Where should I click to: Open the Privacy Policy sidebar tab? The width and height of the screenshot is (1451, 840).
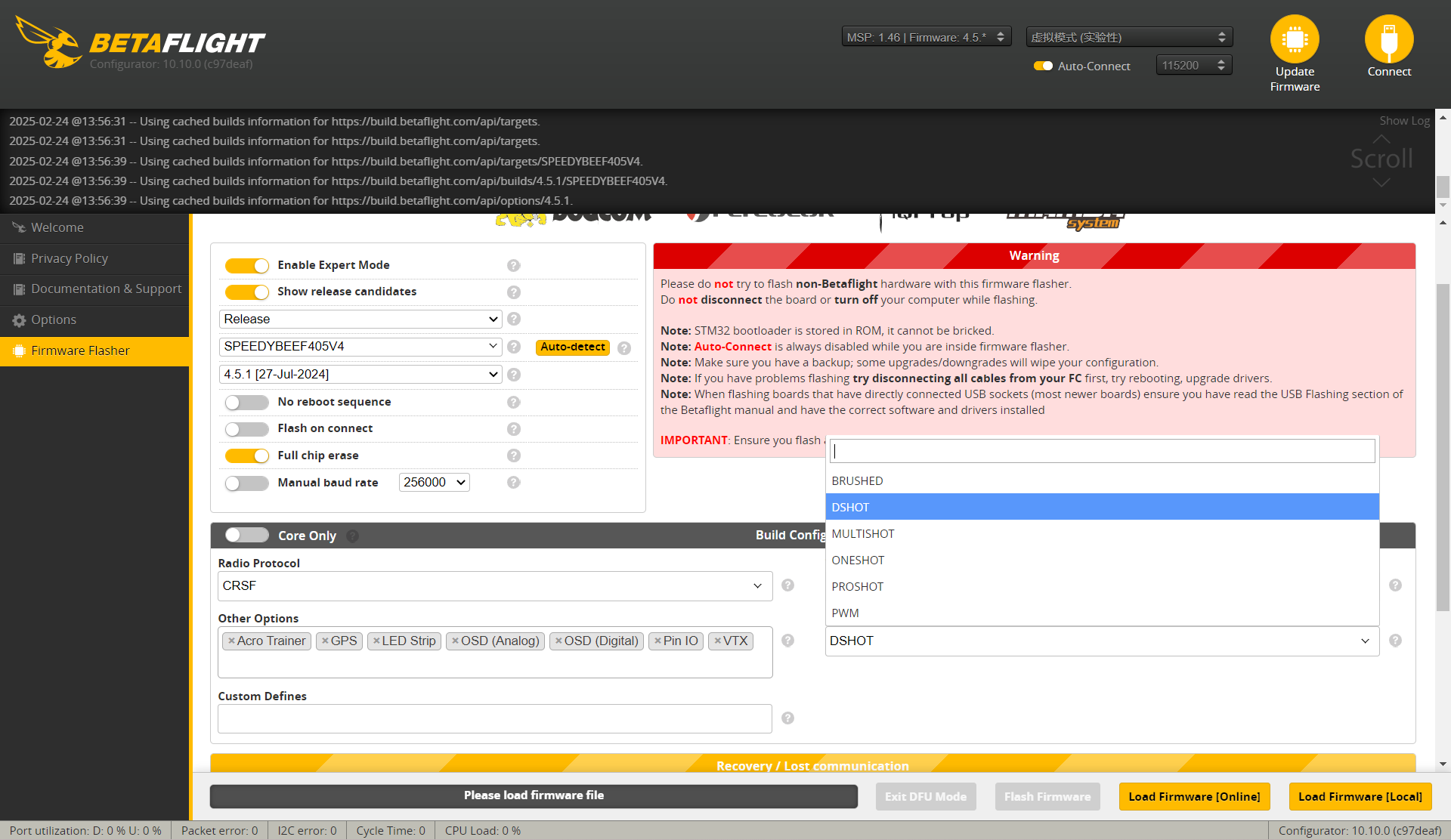click(94, 258)
